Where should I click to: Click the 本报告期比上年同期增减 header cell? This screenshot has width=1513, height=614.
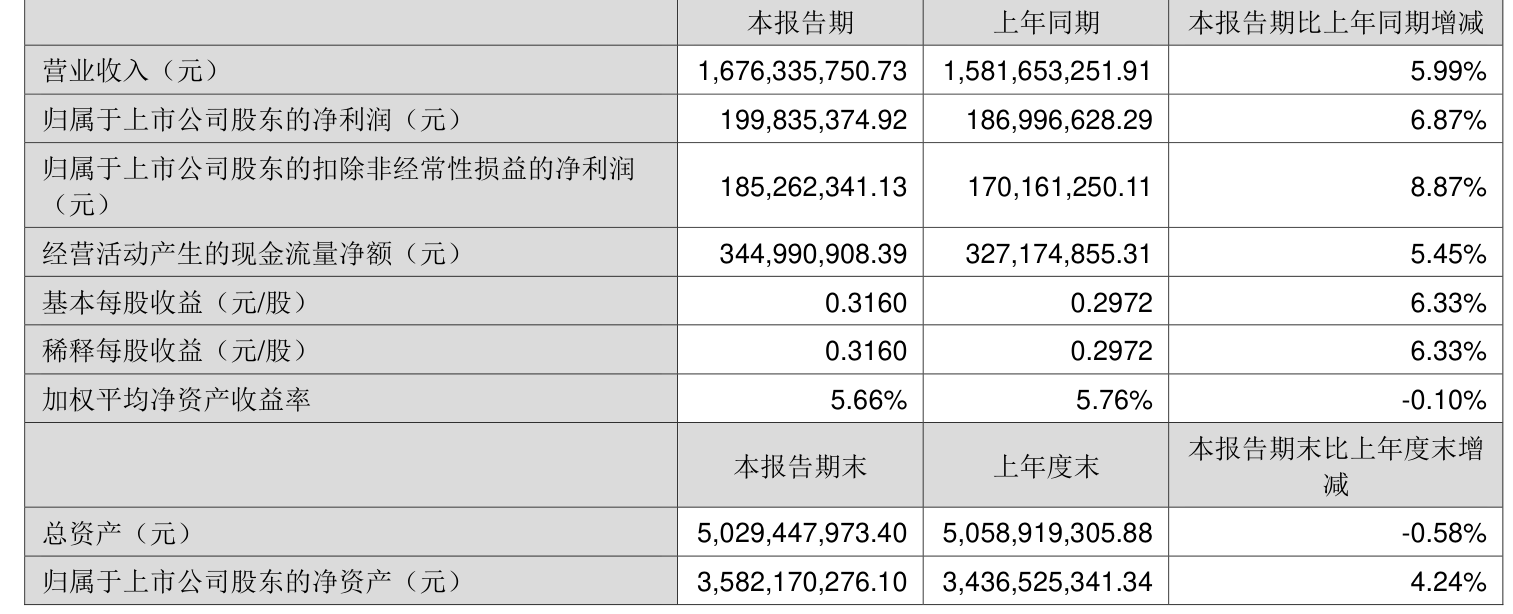pyautogui.click(x=1334, y=23)
